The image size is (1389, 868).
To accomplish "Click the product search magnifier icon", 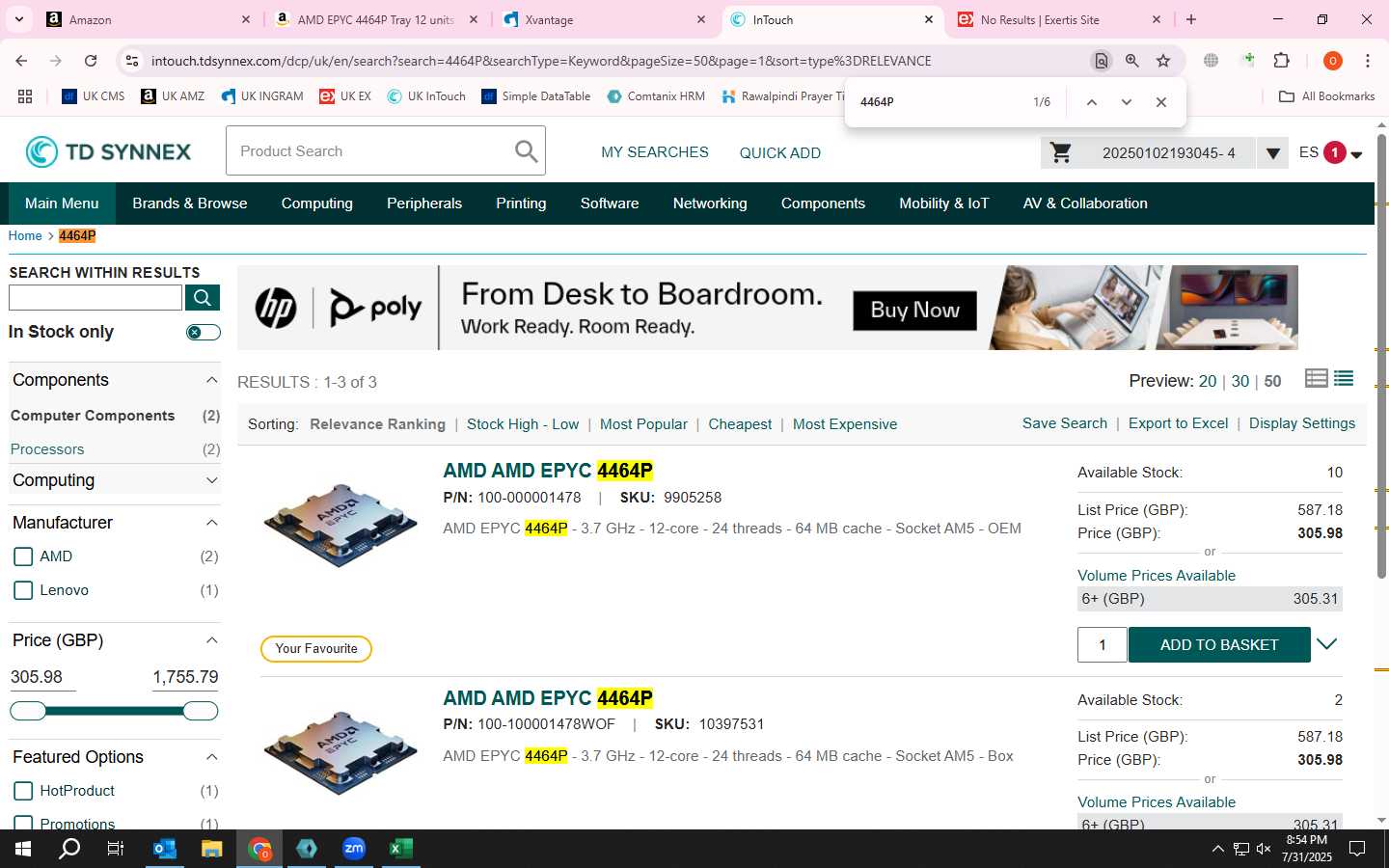I will 526,151.
